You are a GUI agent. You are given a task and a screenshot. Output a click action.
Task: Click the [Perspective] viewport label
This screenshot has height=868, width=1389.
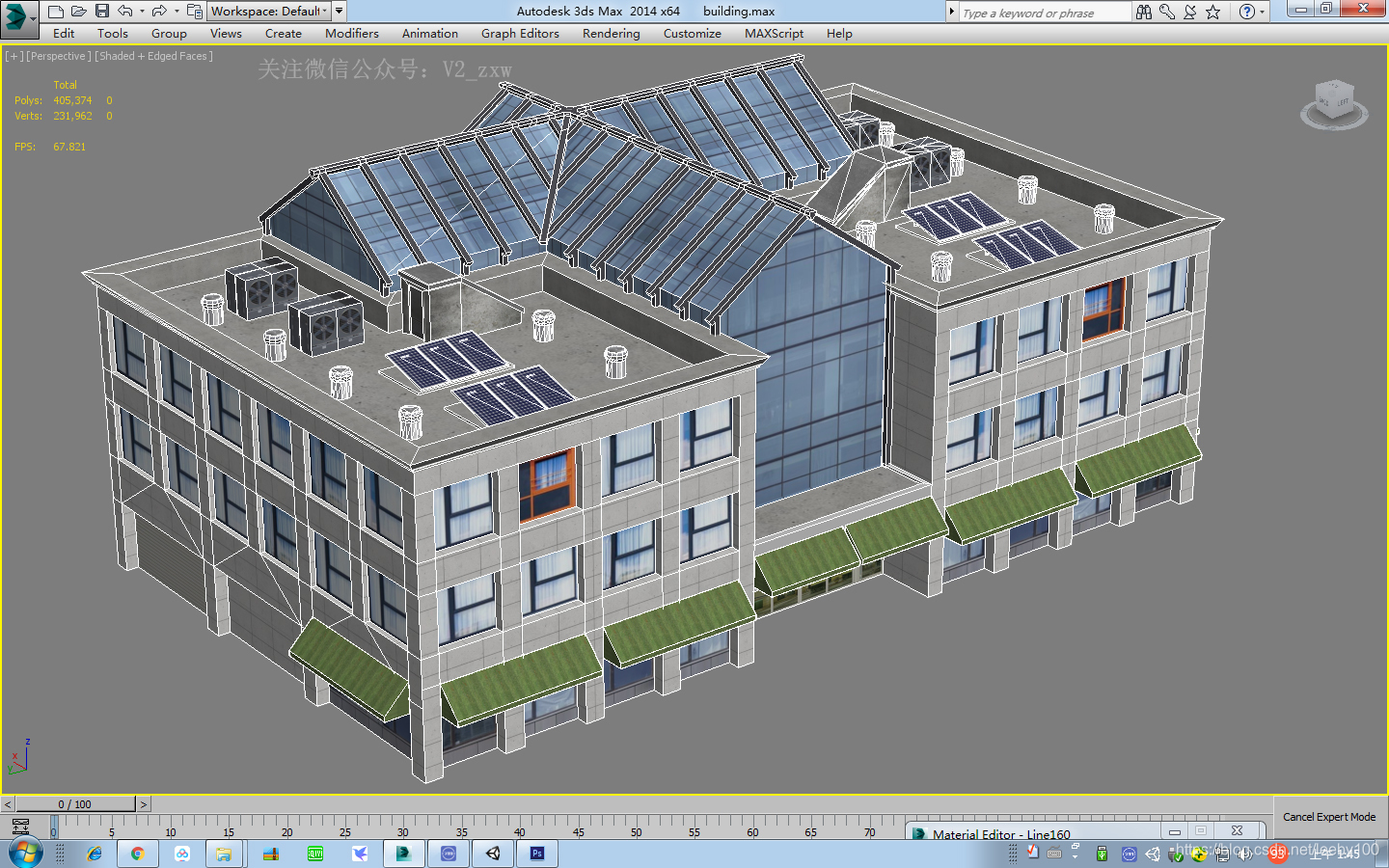point(59,56)
